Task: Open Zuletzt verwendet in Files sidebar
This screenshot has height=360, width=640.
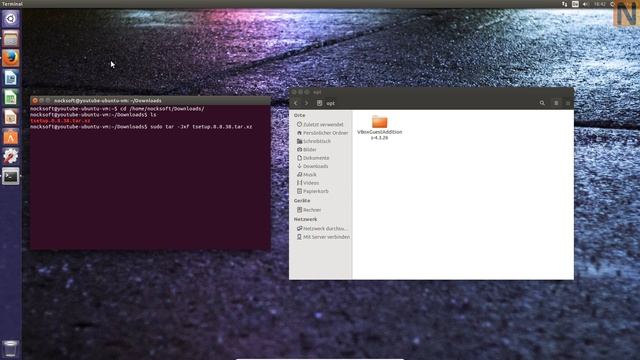Action: (320, 124)
